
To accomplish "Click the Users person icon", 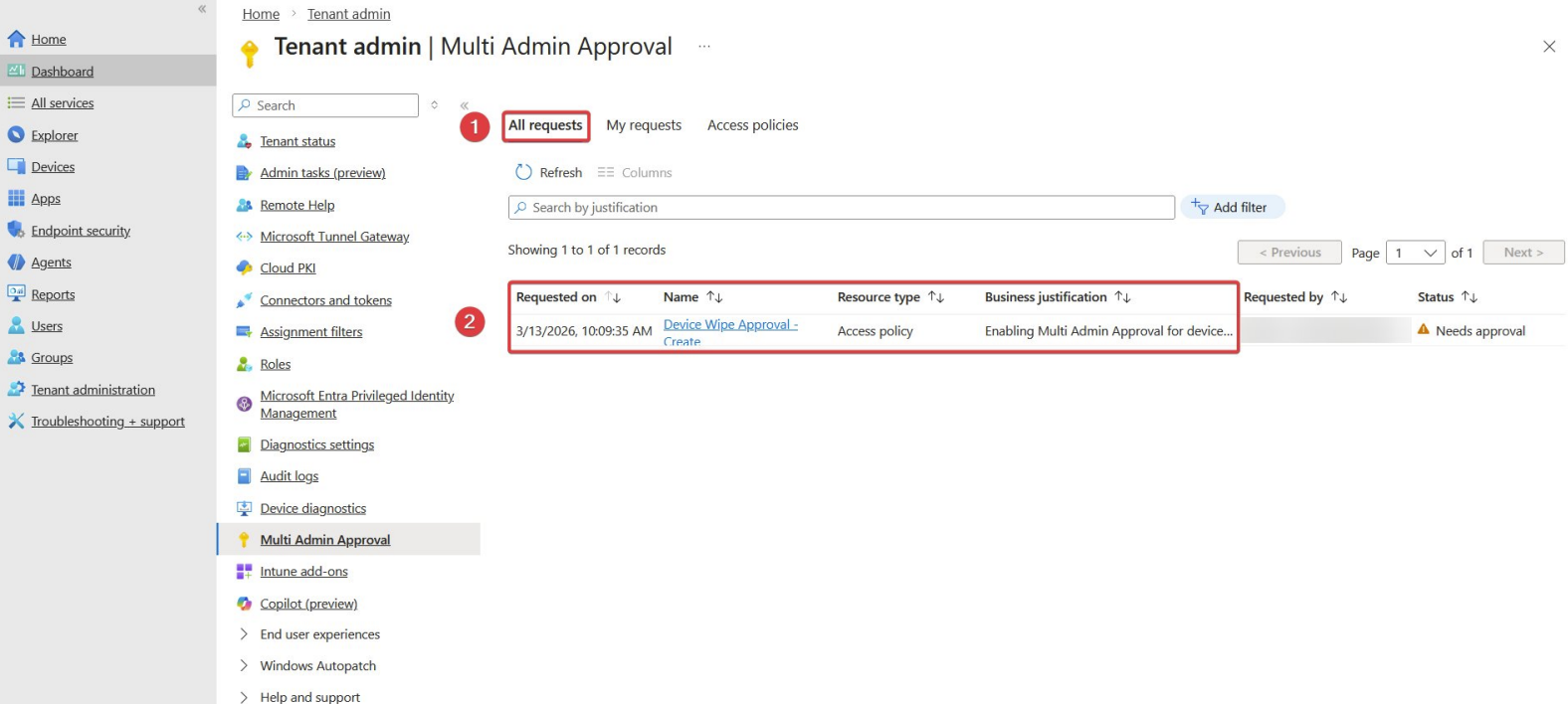I will pyautogui.click(x=16, y=325).
